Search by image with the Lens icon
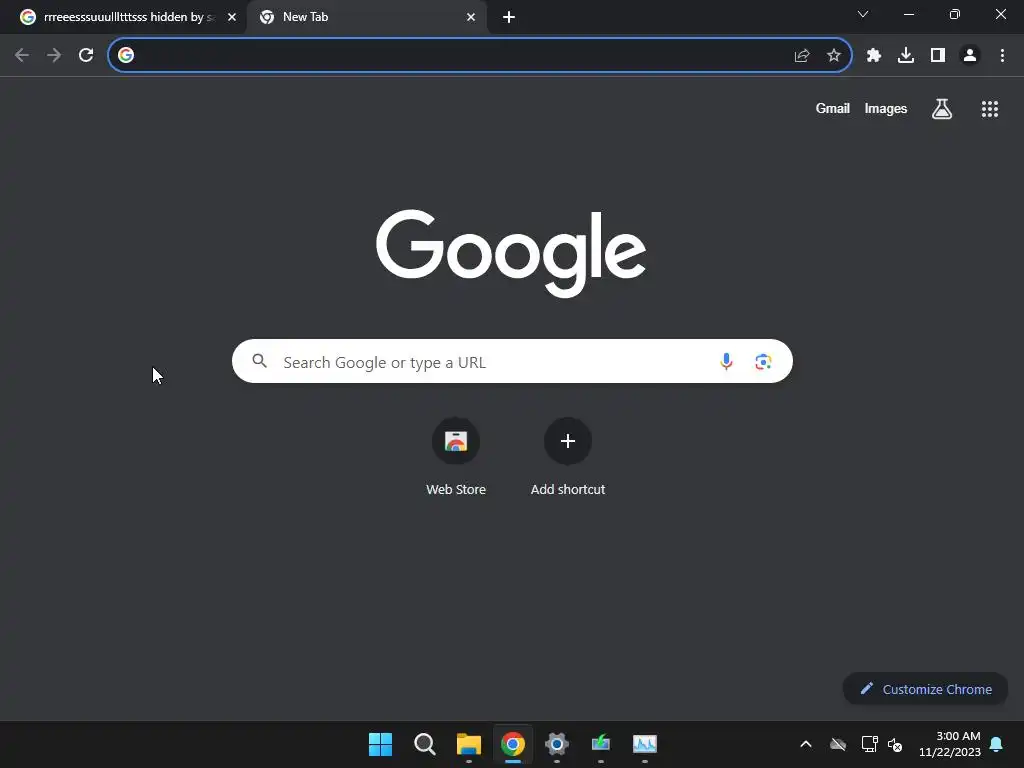1024x768 pixels. (x=763, y=361)
